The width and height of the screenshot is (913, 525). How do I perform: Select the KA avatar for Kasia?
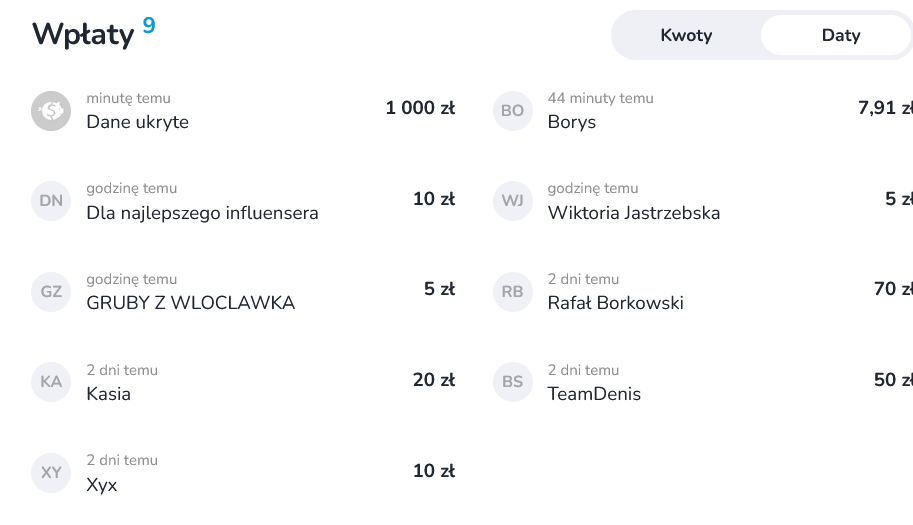pos(51,382)
